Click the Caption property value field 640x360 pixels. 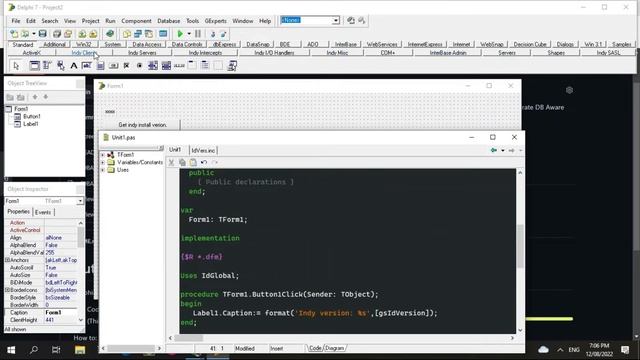[60, 312]
